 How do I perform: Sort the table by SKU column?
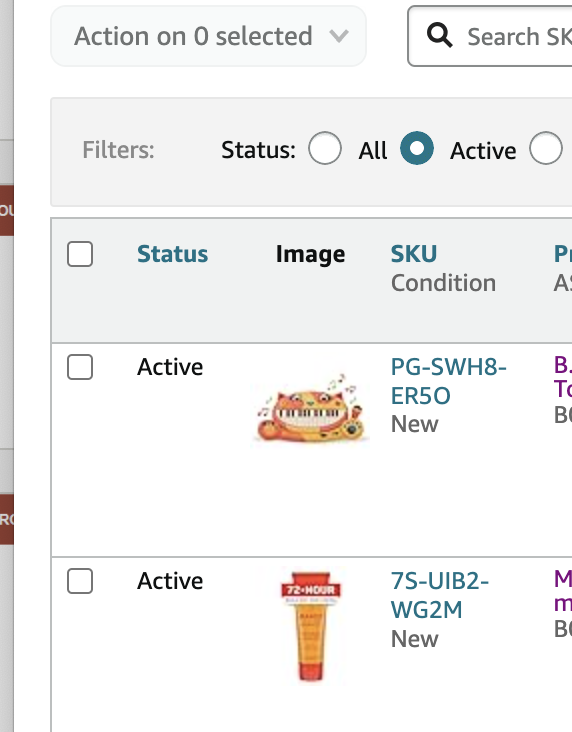[x=414, y=254]
